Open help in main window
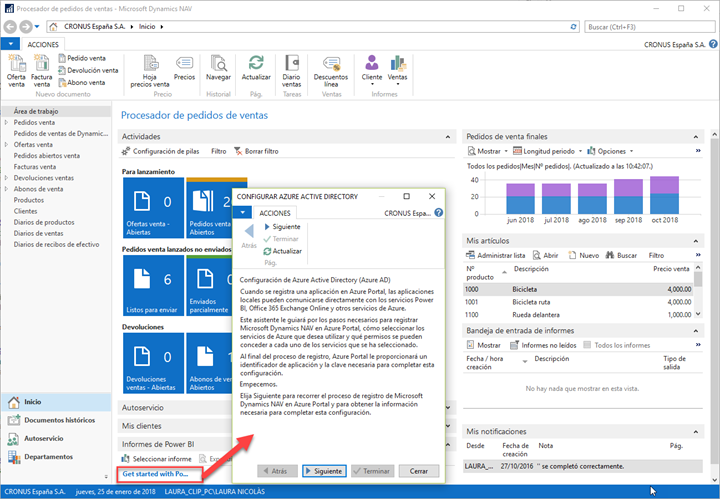 point(713,44)
